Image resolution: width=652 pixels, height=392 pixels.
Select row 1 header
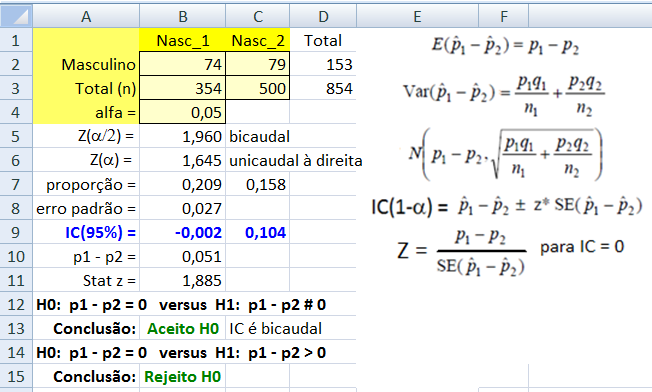[16, 40]
